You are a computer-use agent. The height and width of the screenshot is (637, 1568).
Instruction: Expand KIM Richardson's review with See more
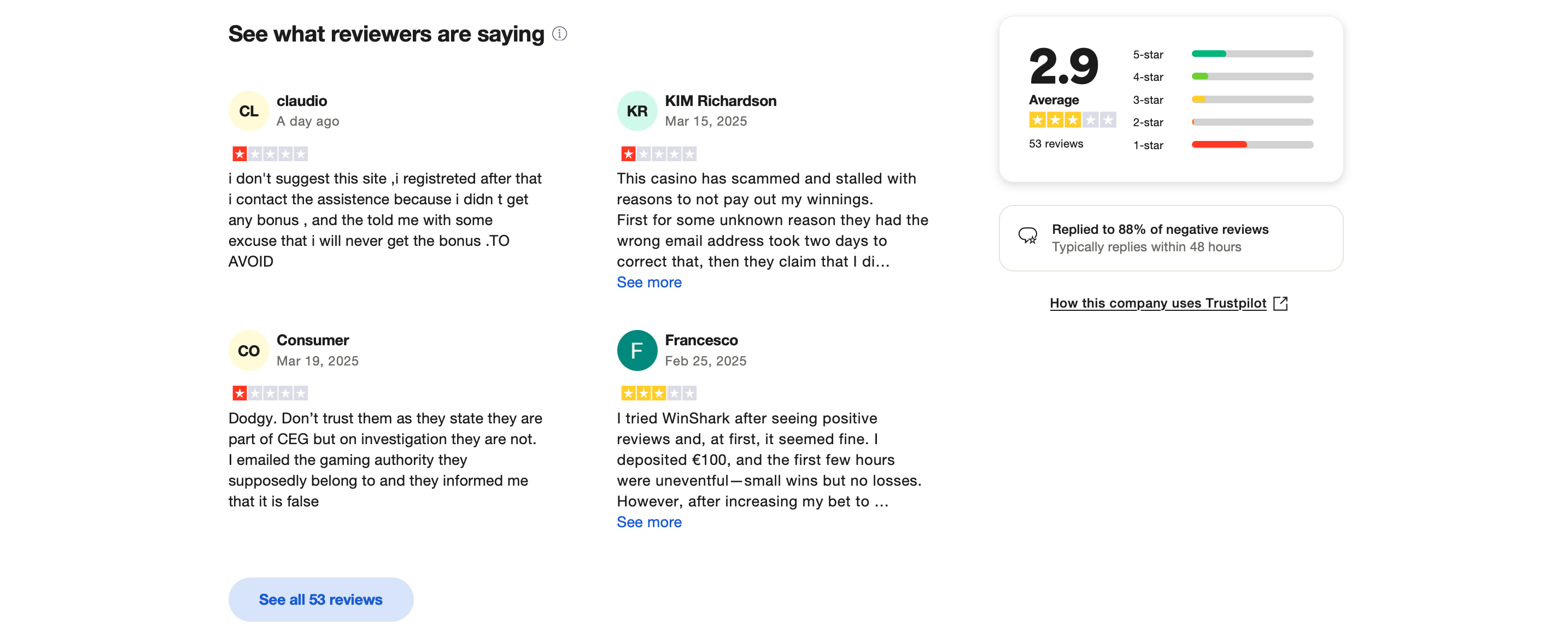pos(649,282)
